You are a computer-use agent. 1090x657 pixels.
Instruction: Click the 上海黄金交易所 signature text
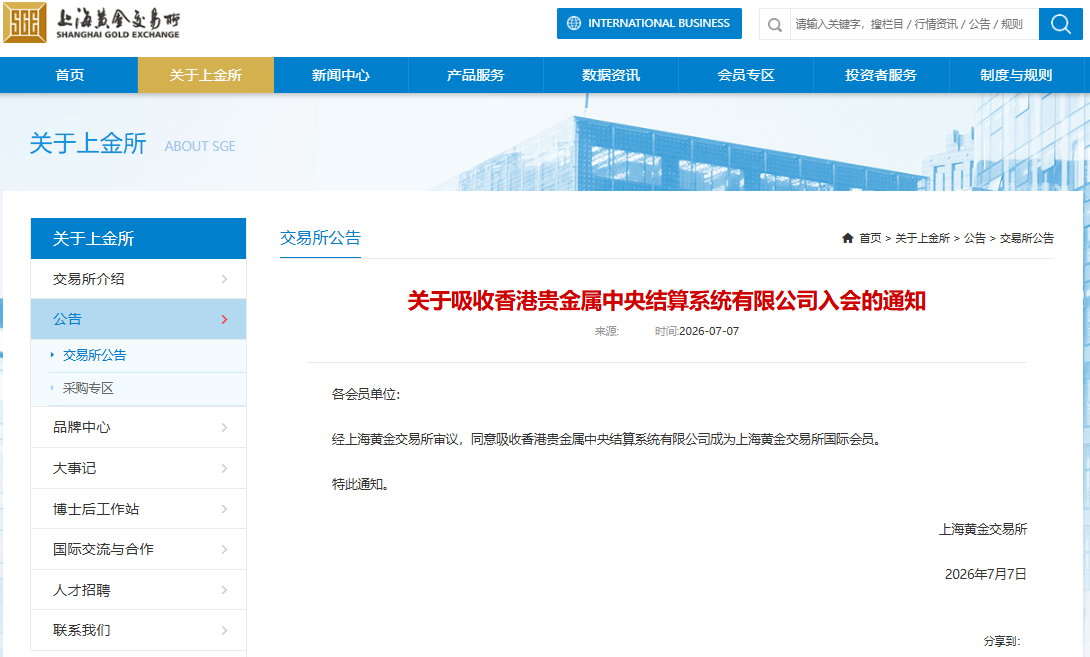coord(983,529)
